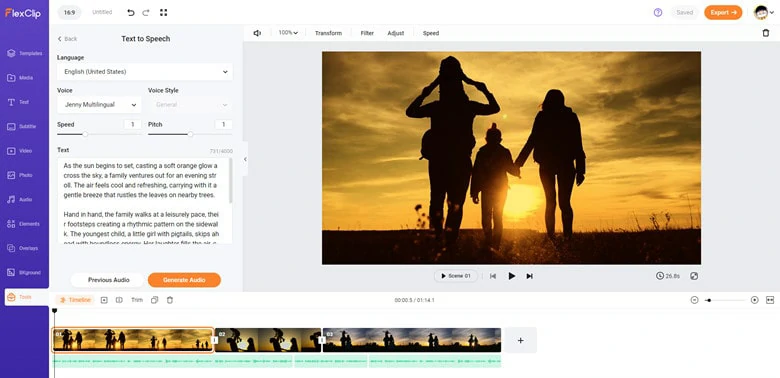Click the duplicate icon in timeline toolbar

(x=155, y=300)
